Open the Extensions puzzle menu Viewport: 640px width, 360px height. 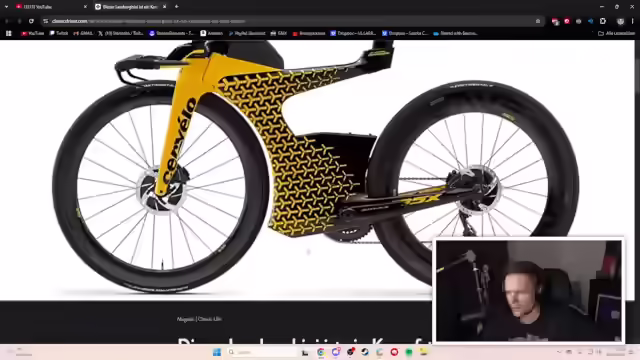pos(603,21)
